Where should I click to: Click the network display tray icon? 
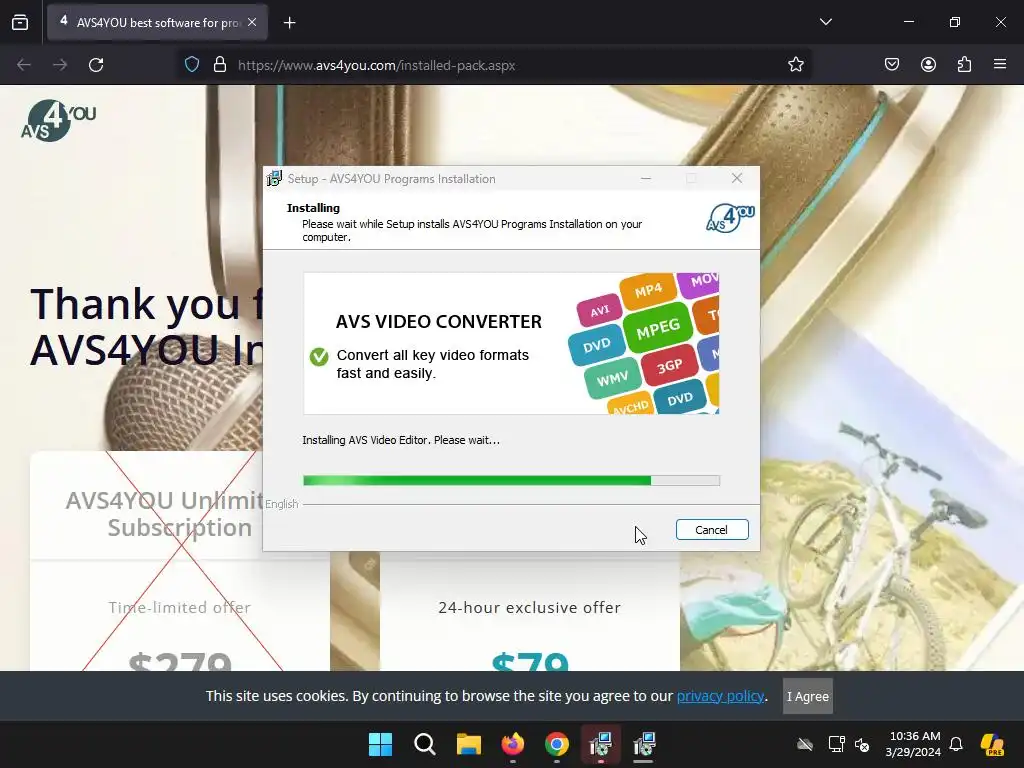pyautogui.click(x=837, y=744)
